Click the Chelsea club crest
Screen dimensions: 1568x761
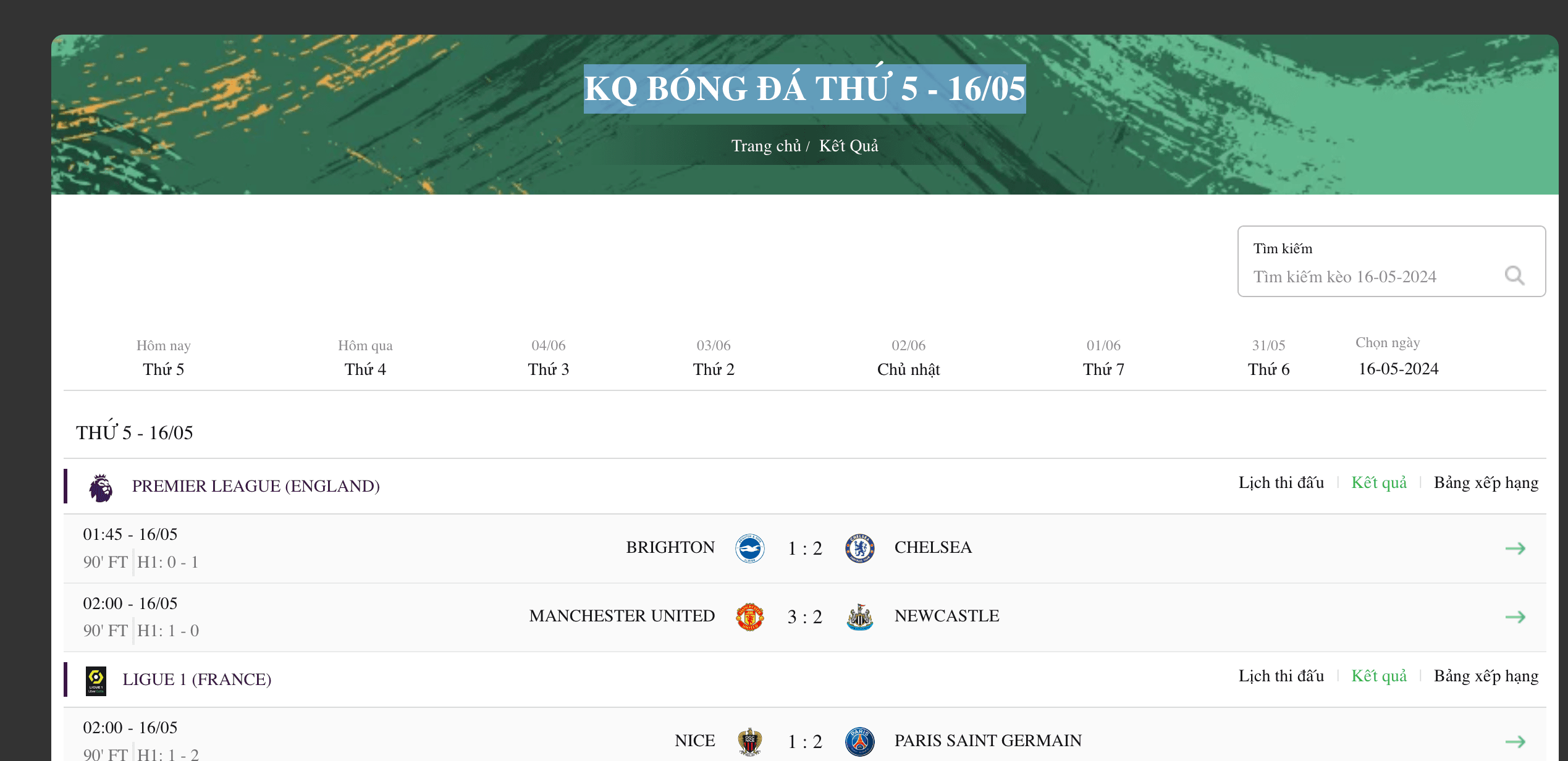[x=859, y=548]
